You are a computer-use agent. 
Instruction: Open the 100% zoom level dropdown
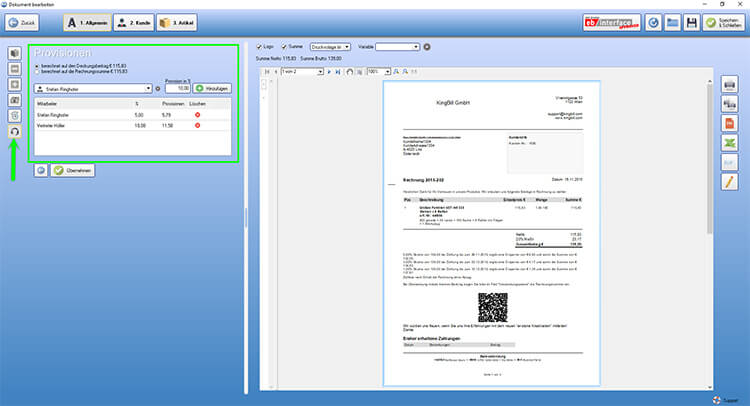point(379,71)
